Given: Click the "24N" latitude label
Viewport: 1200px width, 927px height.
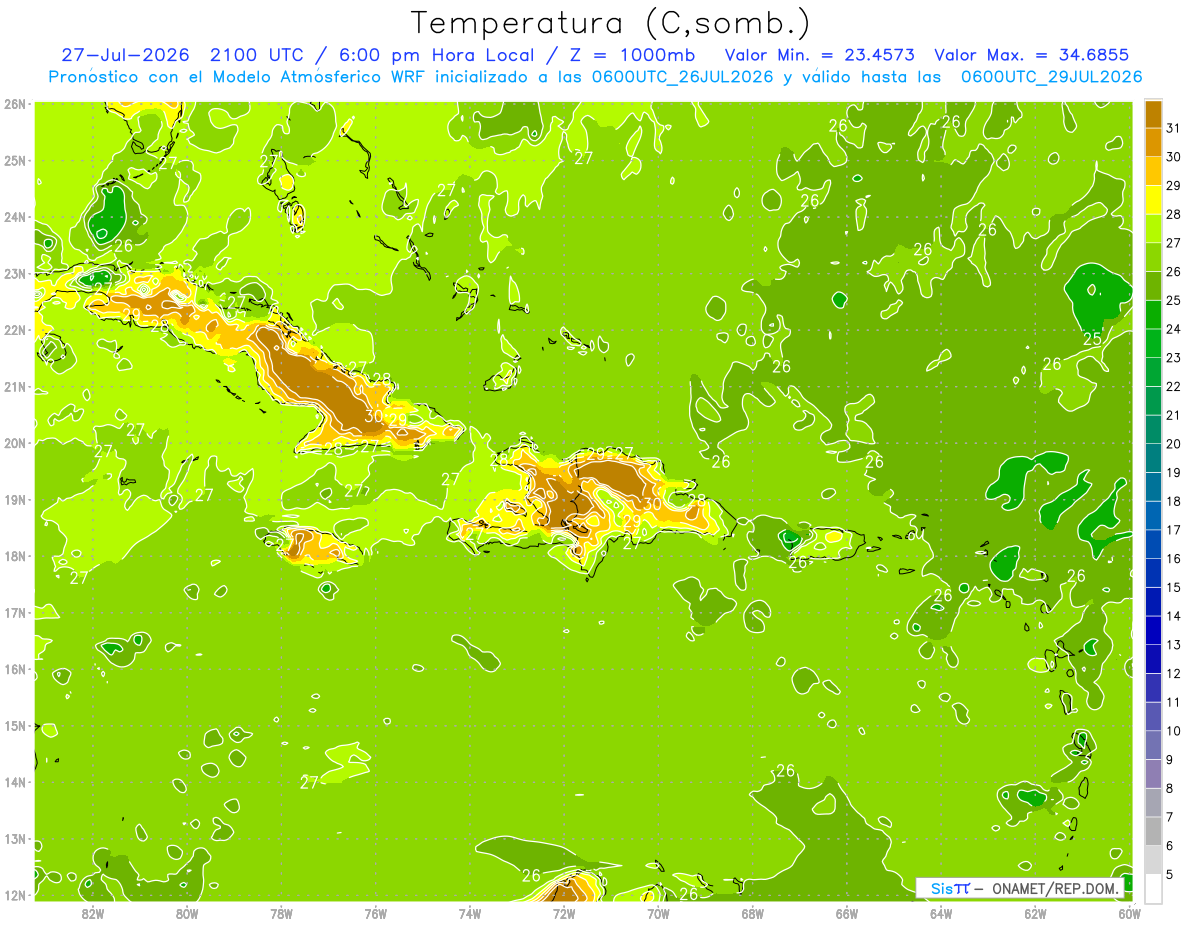Looking at the screenshot, I should [14, 217].
